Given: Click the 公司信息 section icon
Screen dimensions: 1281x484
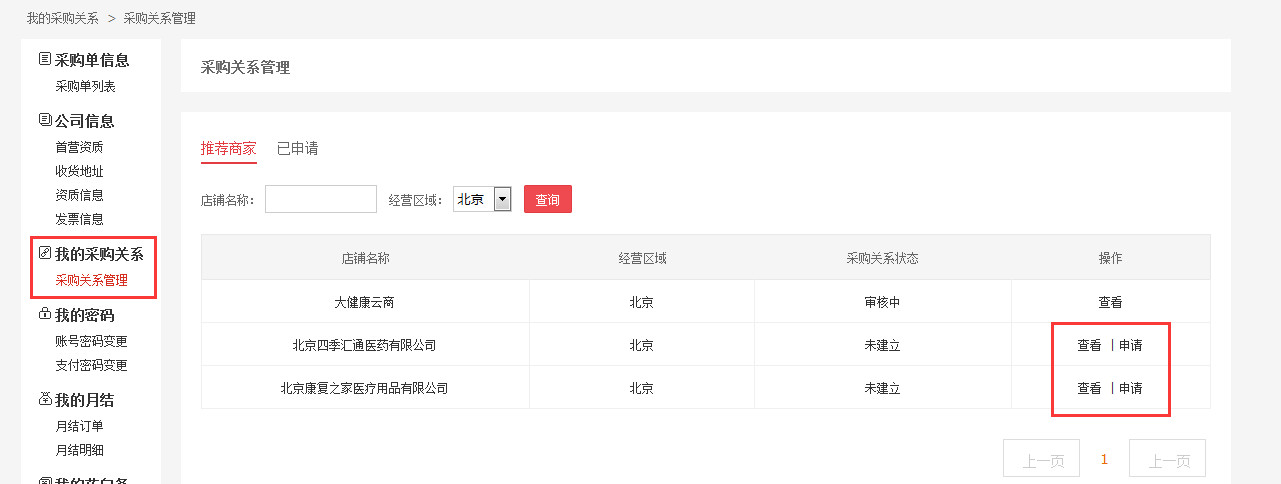Looking at the screenshot, I should tap(45, 121).
